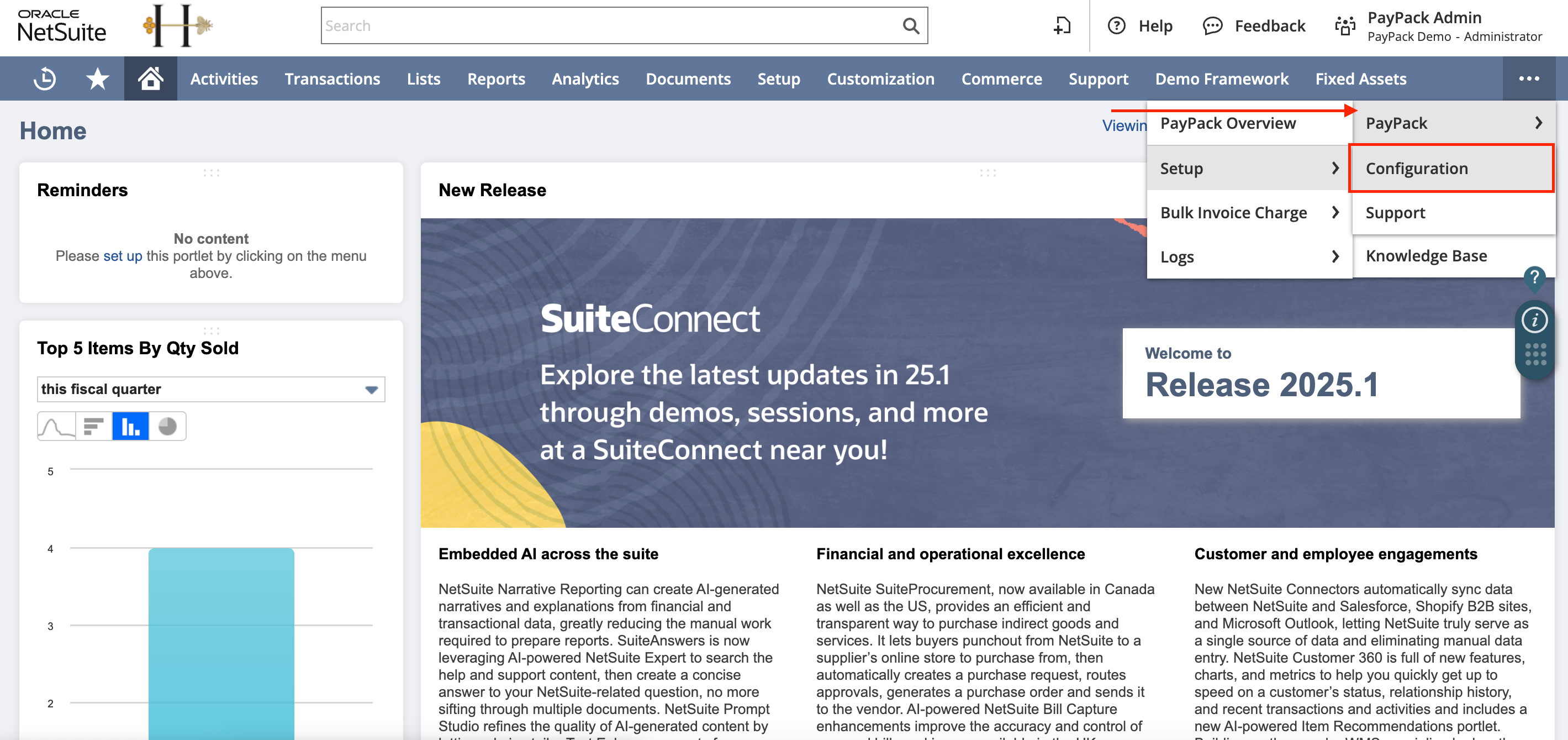
Task: Switch chart to line graph view
Action: pyautogui.click(x=56, y=426)
